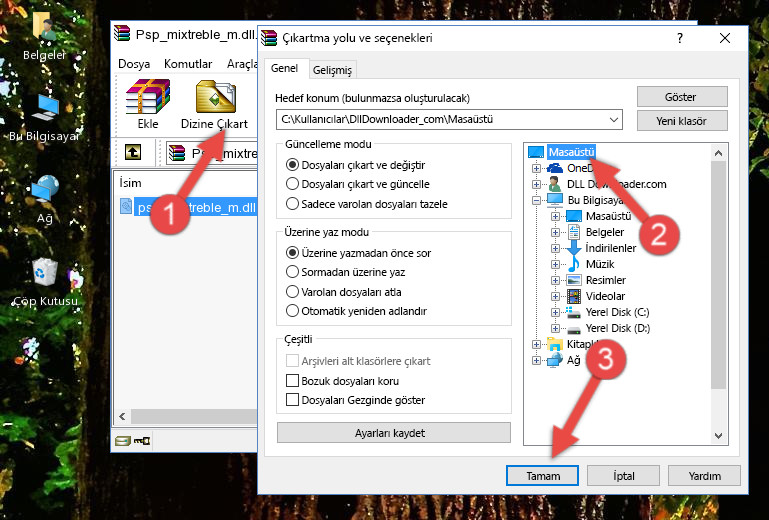Click the dialog help question mark
769x520 pixels.
coord(680,38)
